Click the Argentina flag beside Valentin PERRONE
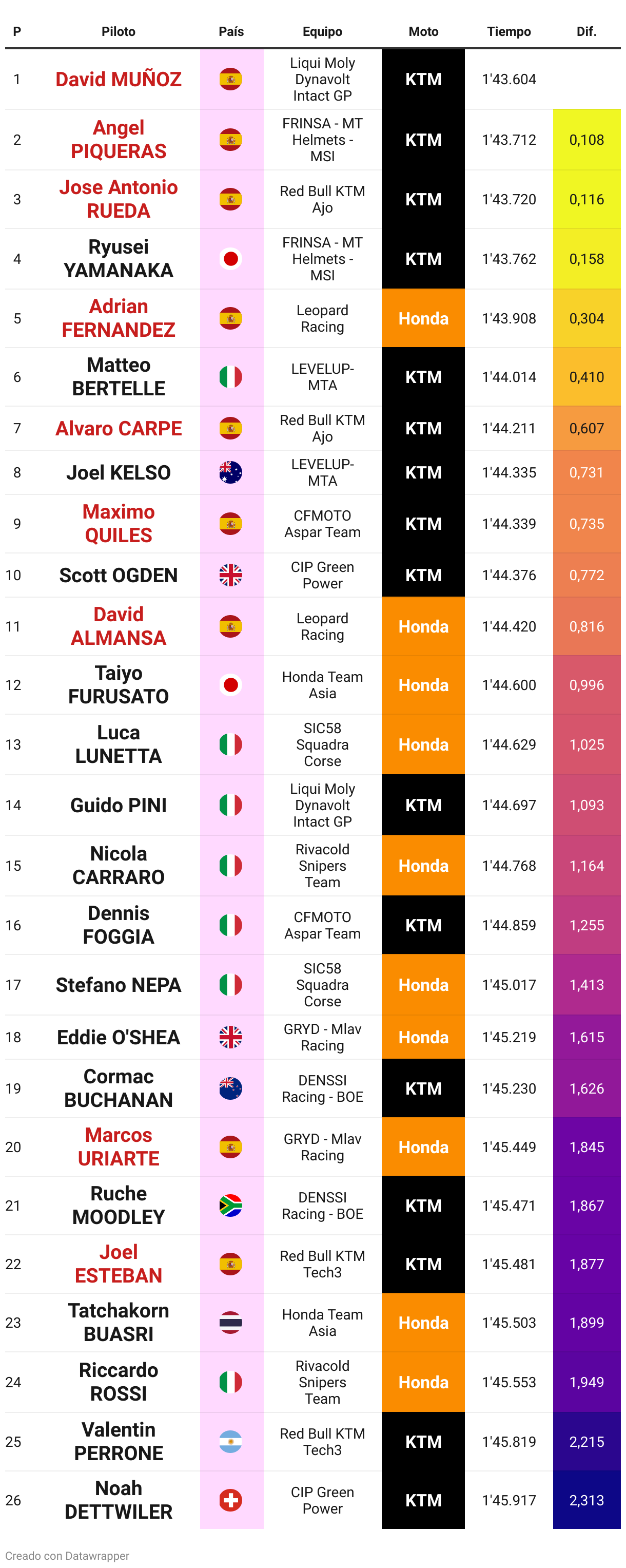The width and height of the screenshot is (626, 1568). pyautogui.click(x=230, y=1441)
